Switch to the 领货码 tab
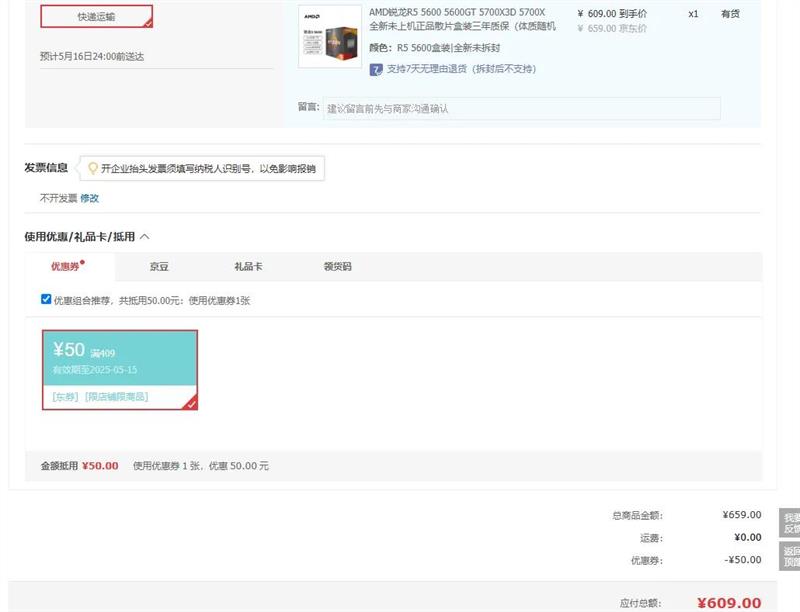 coord(337,267)
